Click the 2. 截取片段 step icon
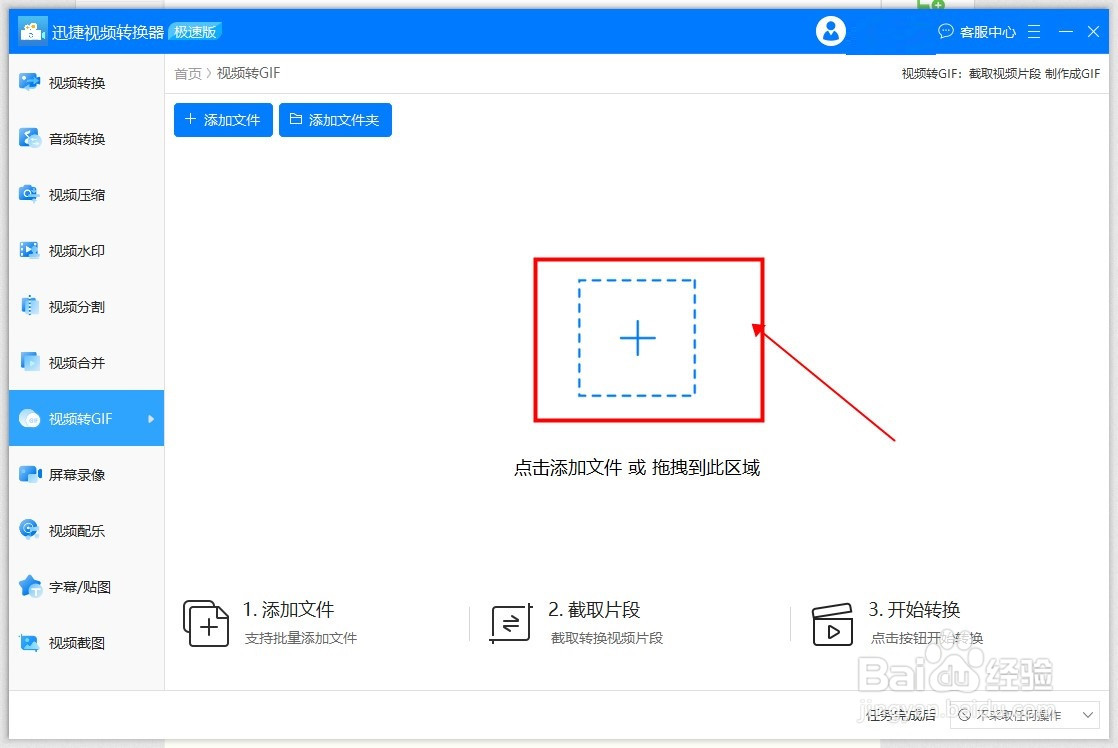 pyautogui.click(x=511, y=623)
